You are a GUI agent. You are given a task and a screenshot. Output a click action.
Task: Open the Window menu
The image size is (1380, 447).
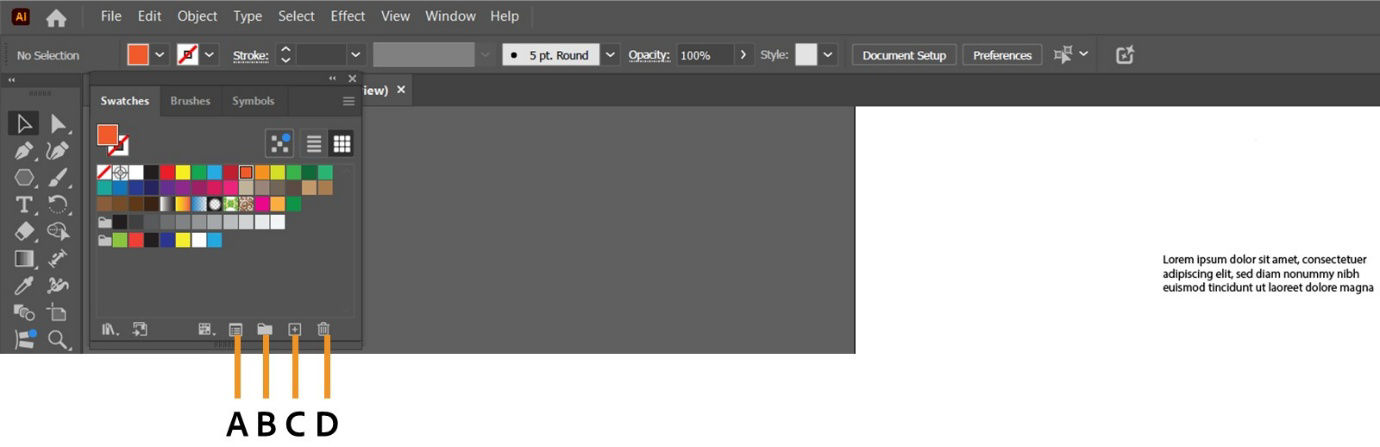click(x=450, y=16)
